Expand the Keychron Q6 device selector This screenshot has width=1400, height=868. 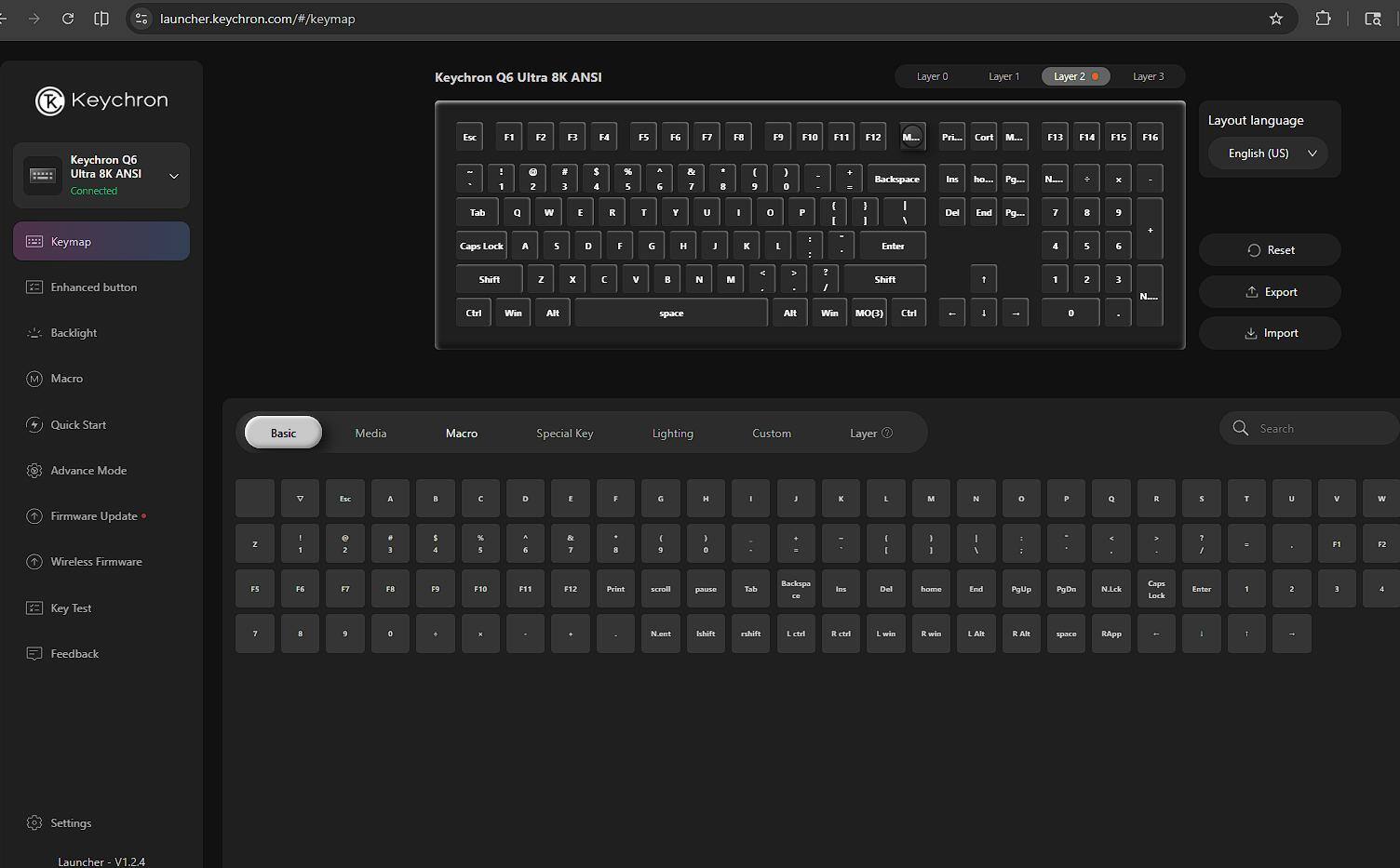point(173,176)
